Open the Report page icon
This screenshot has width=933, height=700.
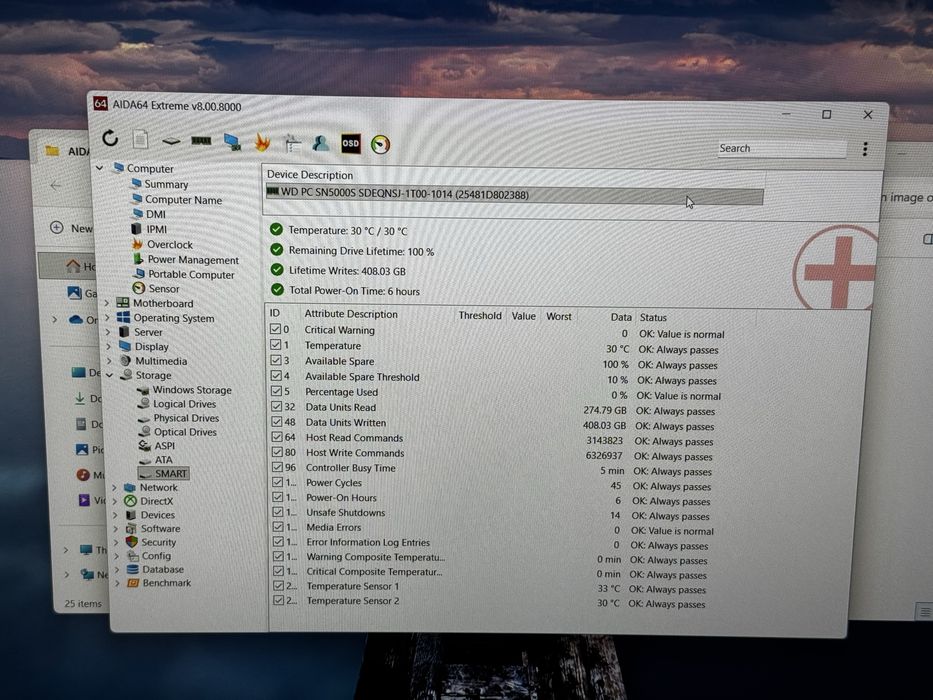(140, 139)
